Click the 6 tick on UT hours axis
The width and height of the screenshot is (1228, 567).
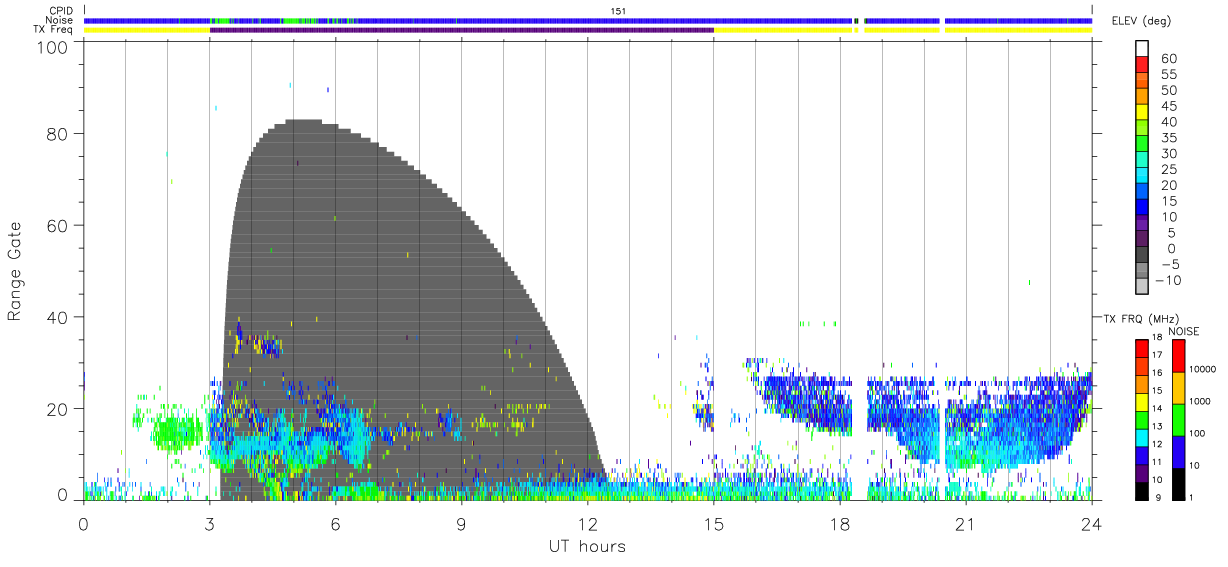[335, 522]
